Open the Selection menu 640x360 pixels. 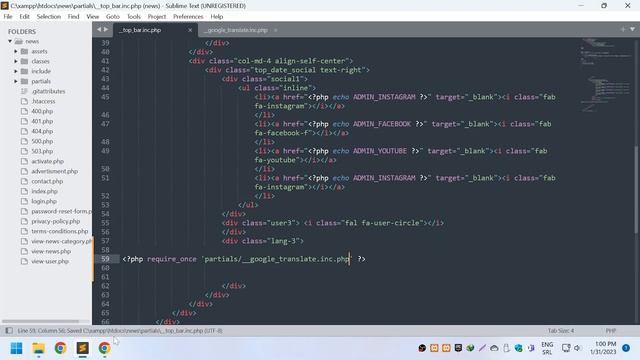click(49, 17)
